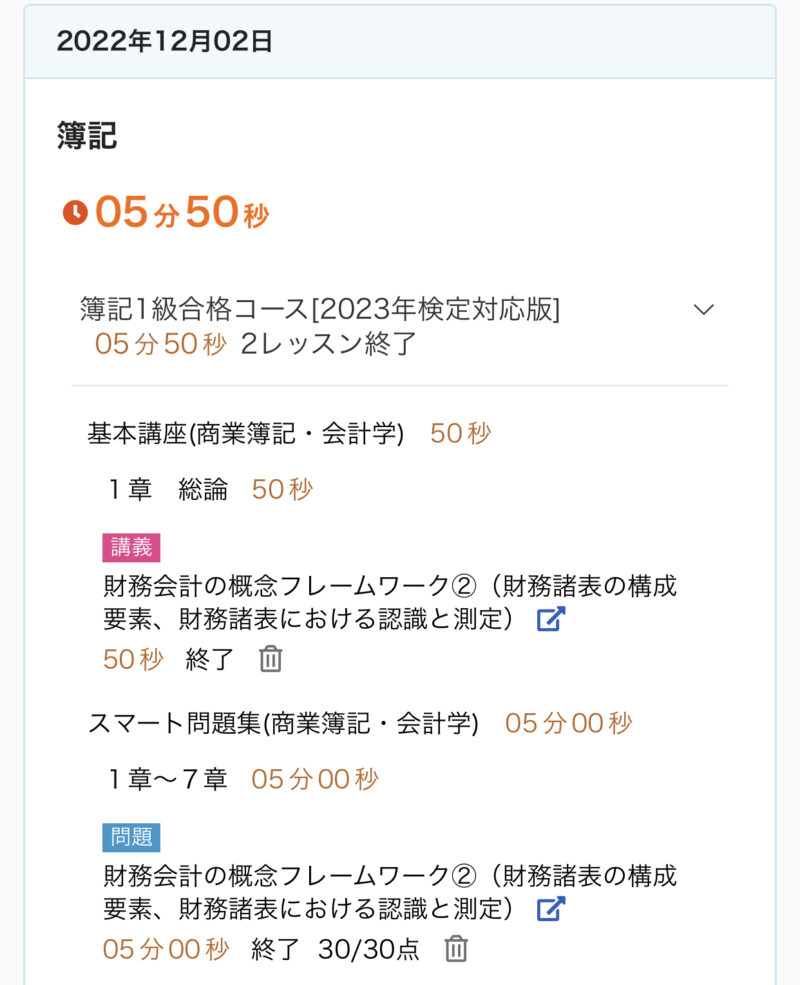Click the 30/30点 score text
800x985 pixels.
[368, 949]
